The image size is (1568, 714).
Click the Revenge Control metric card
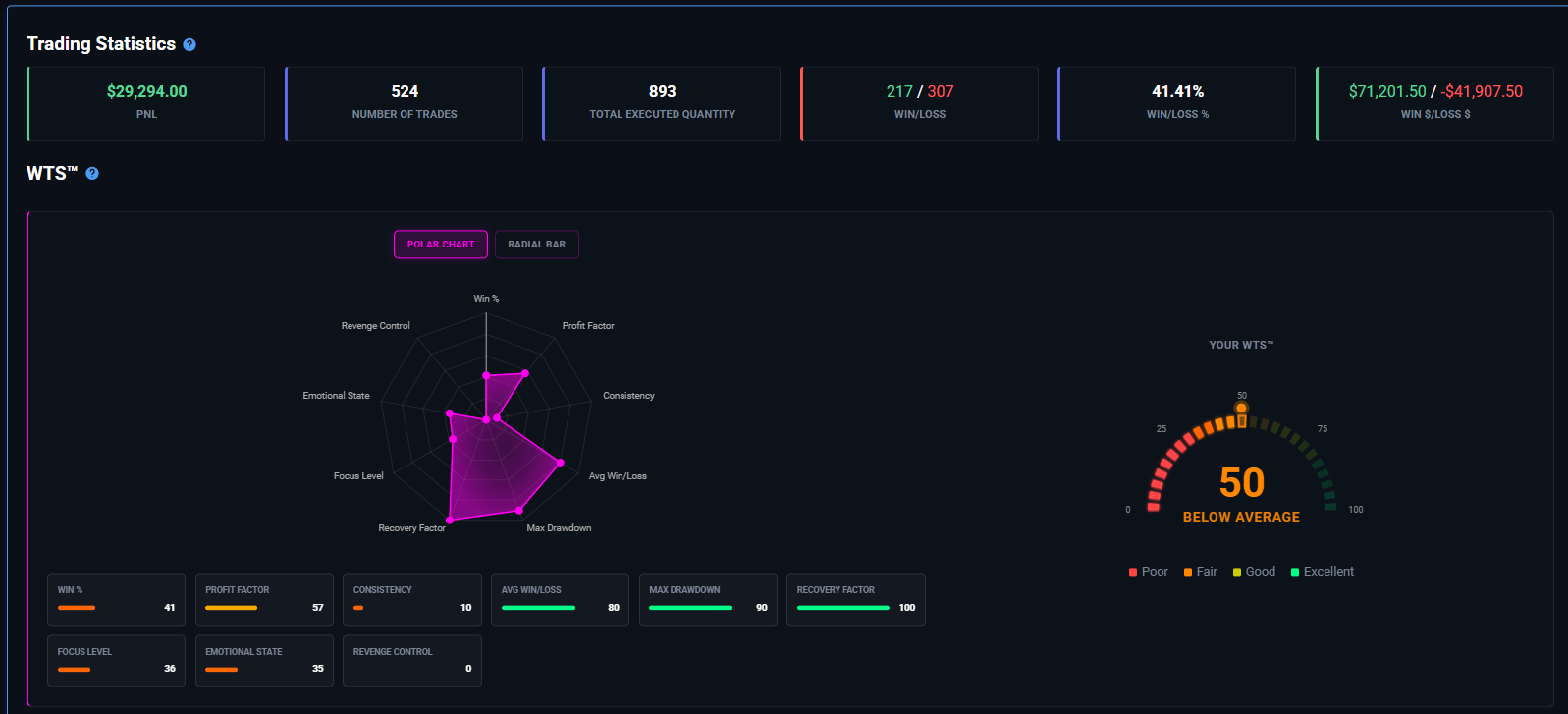click(x=411, y=660)
